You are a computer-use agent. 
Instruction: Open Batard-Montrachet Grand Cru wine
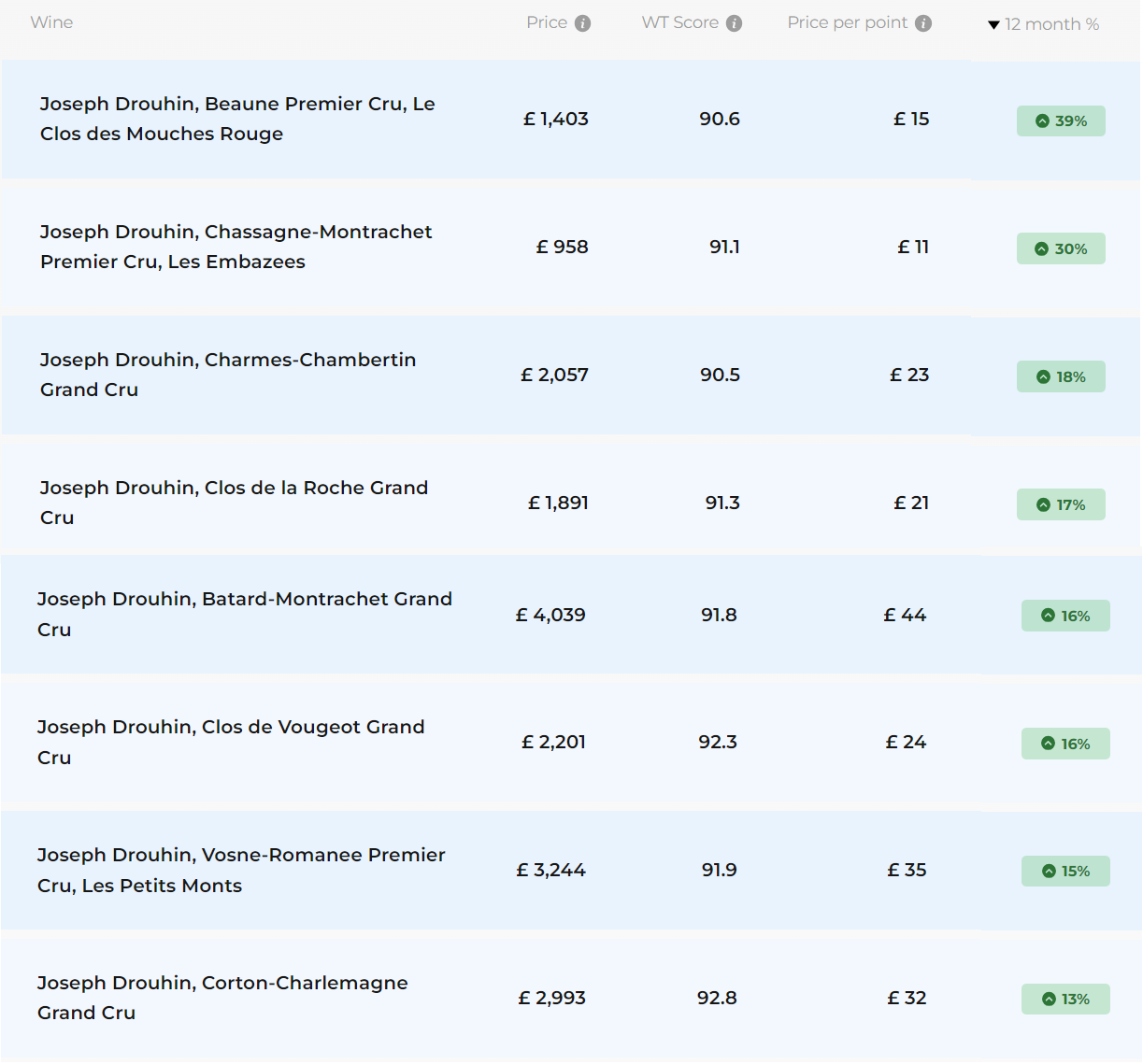click(x=244, y=614)
